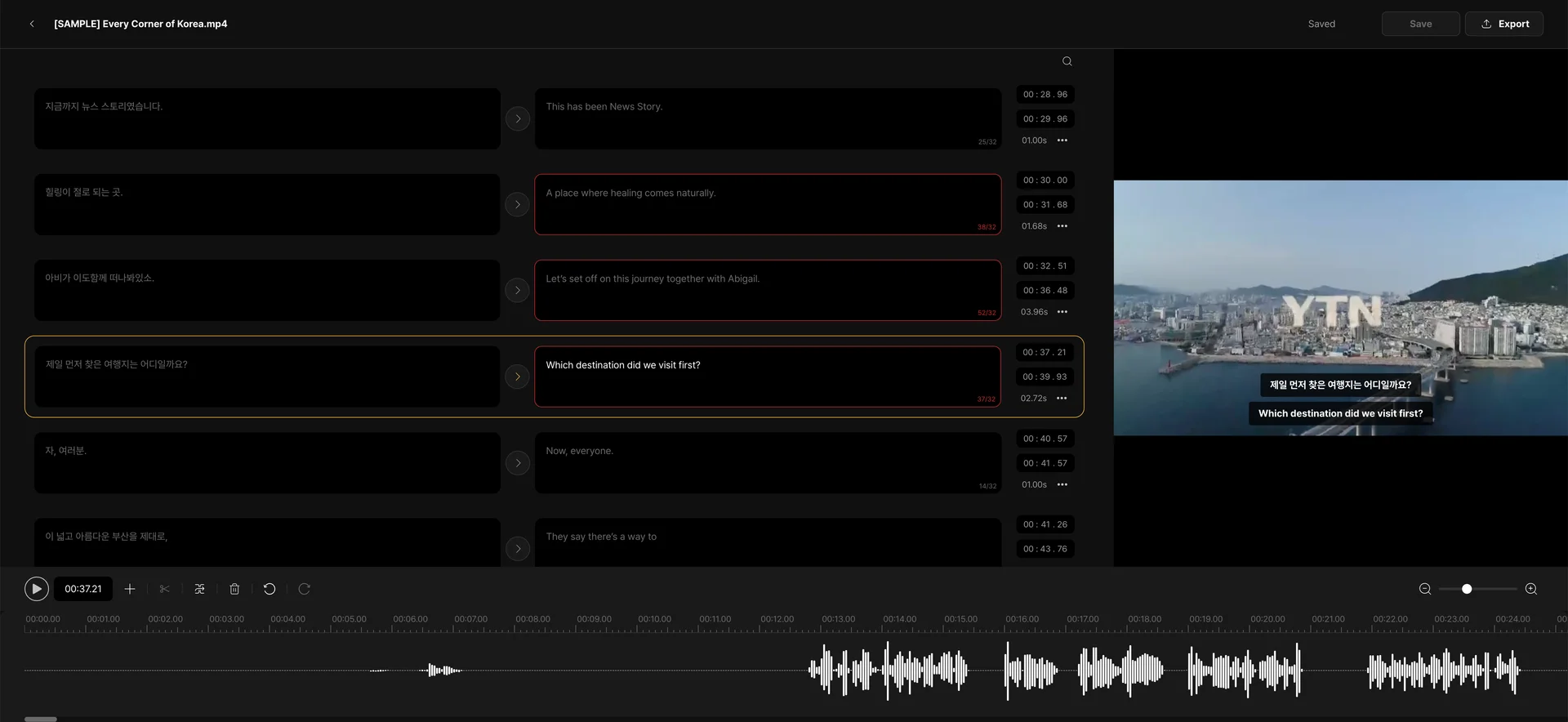Click the redo arrow icon
1568x722 pixels.
pyautogui.click(x=305, y=589)
